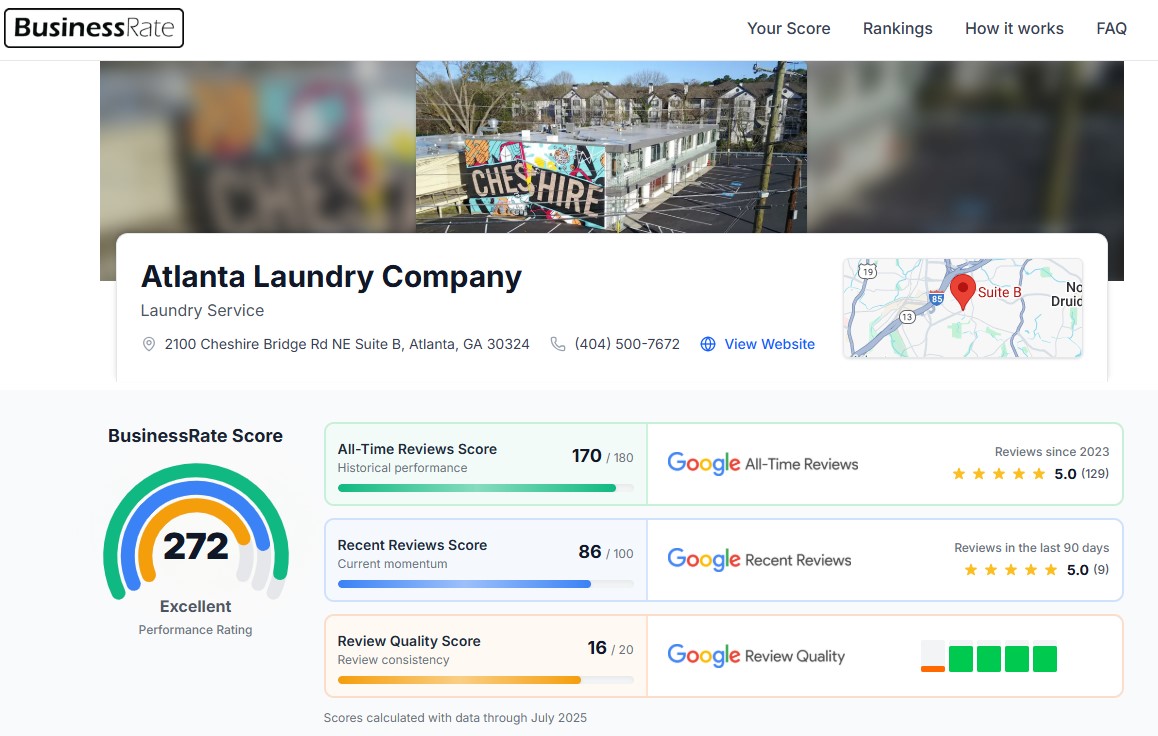The width and height of the screenshot is (1158, 736).
Task: Click Google logo in All-Time Reviews row
Action: point(704,463)
